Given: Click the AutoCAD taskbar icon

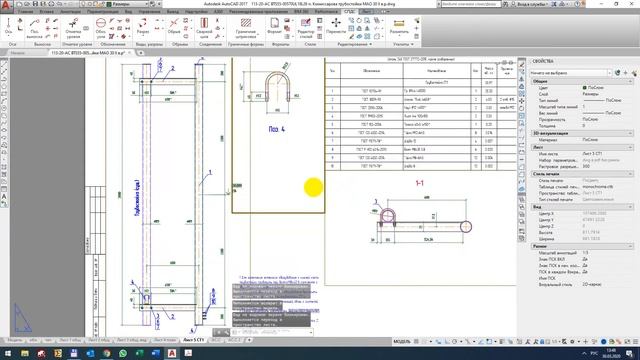Looking at the screenshot, I should [172, 353].
